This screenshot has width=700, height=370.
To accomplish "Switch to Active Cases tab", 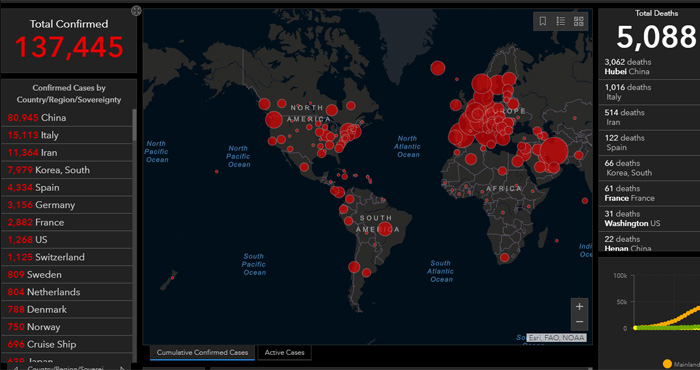I will 284,353.
